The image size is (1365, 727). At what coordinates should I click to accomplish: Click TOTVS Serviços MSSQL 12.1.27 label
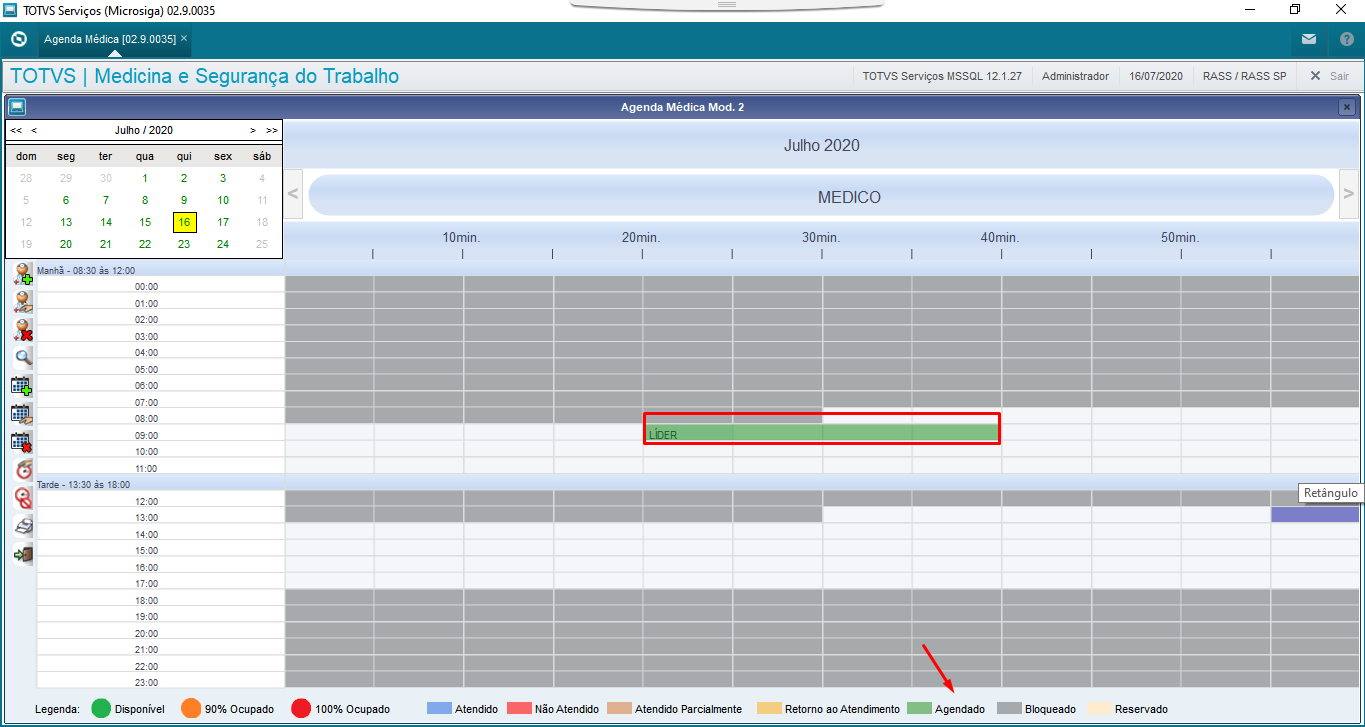click(x=942, y=76)
